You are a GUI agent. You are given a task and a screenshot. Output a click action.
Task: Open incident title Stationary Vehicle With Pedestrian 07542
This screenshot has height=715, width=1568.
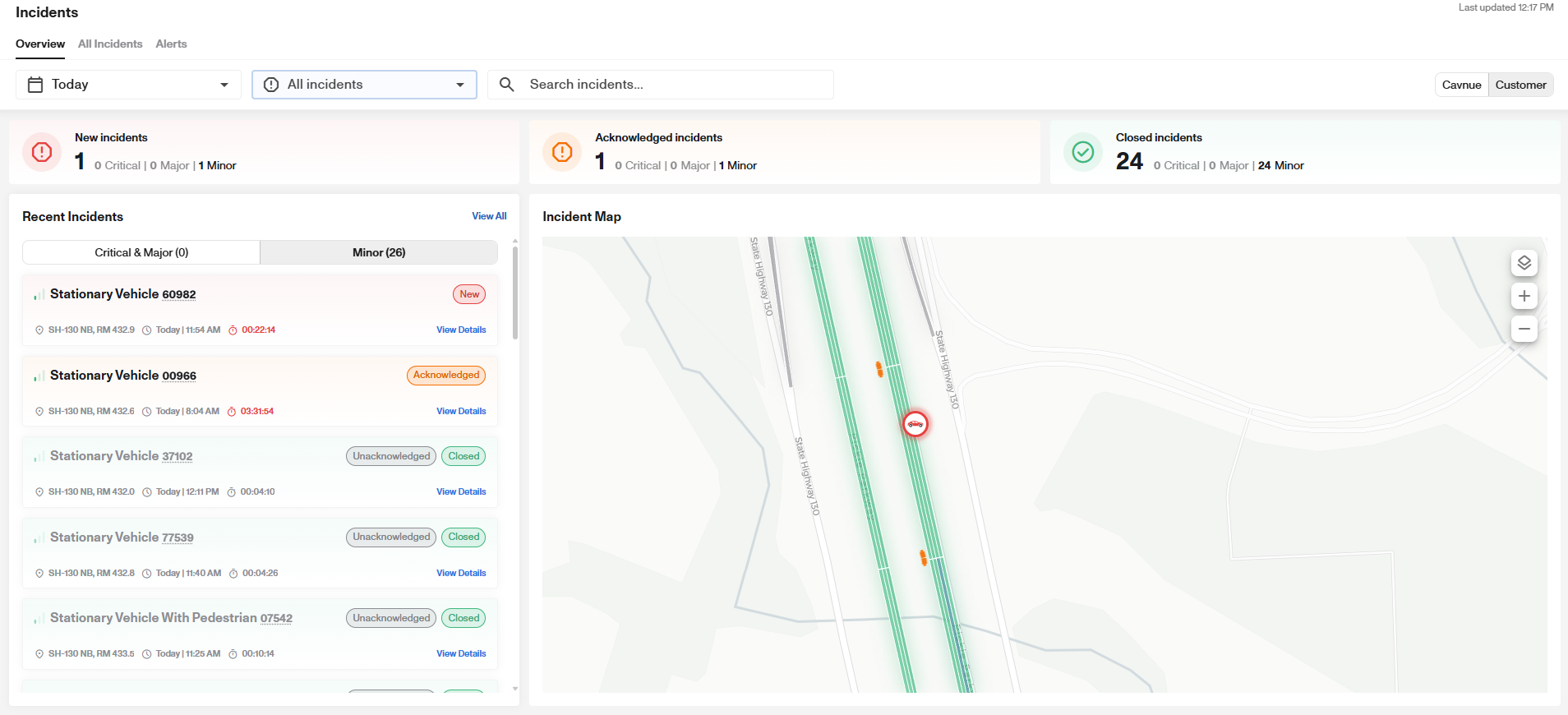coord(171,618)
